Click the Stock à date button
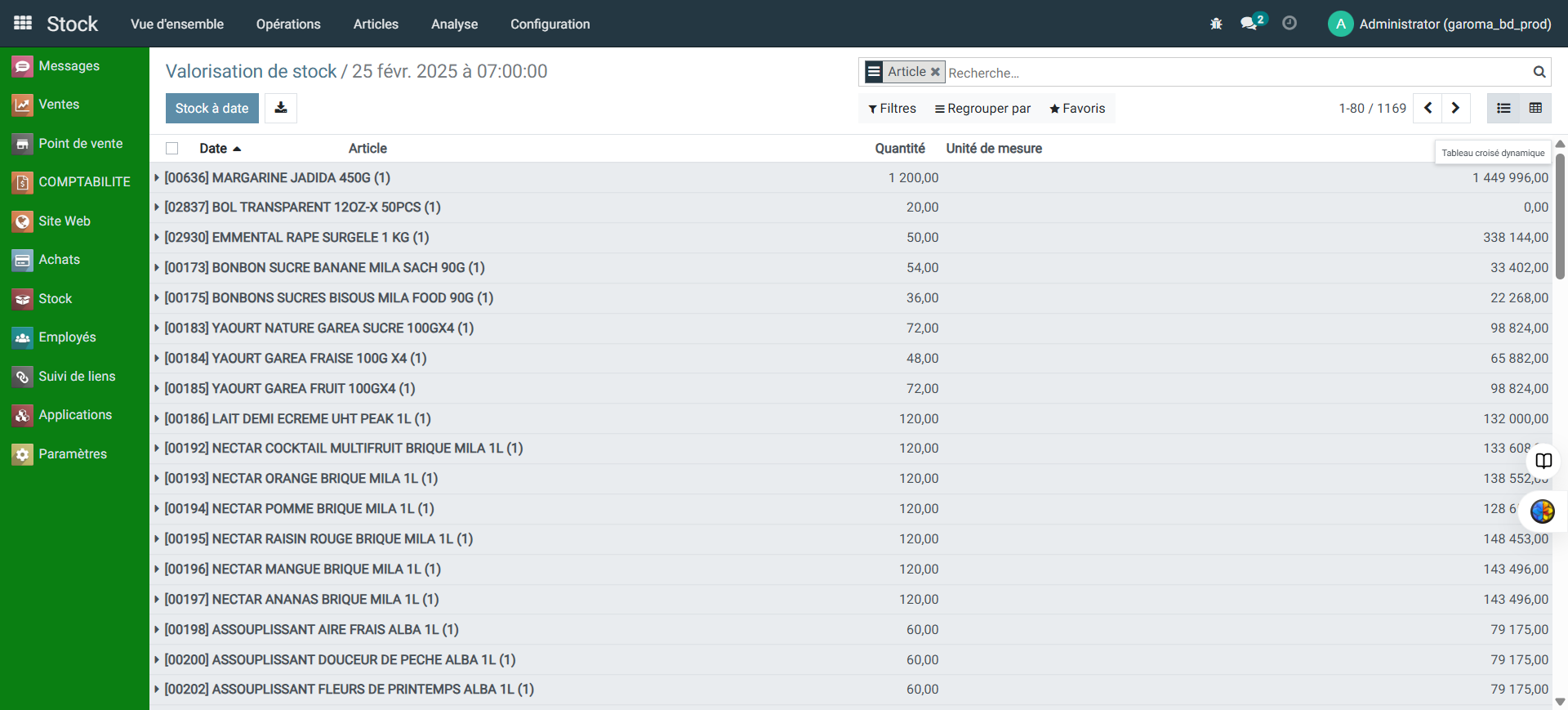 click(x=212, y=108)
